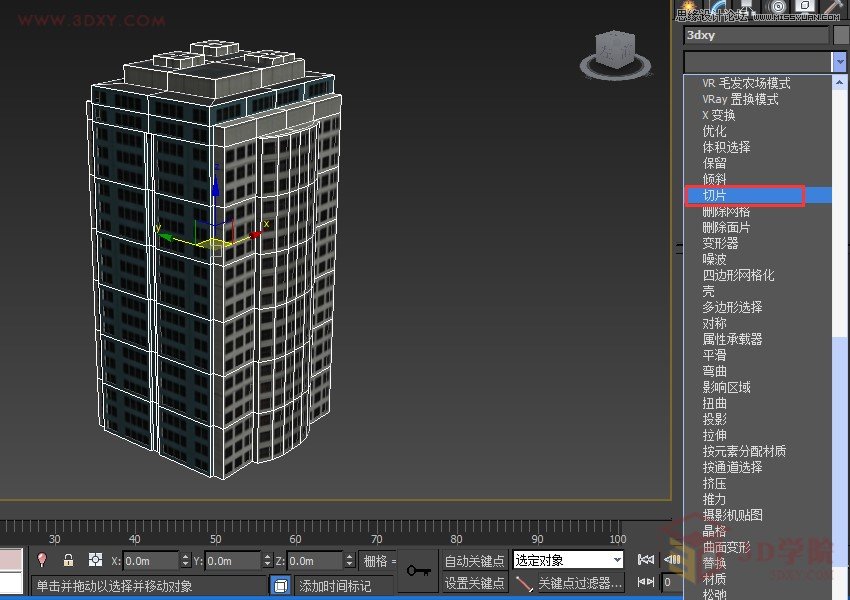
Task: Open the modifier list dropdown arrow
Action: 839,61
